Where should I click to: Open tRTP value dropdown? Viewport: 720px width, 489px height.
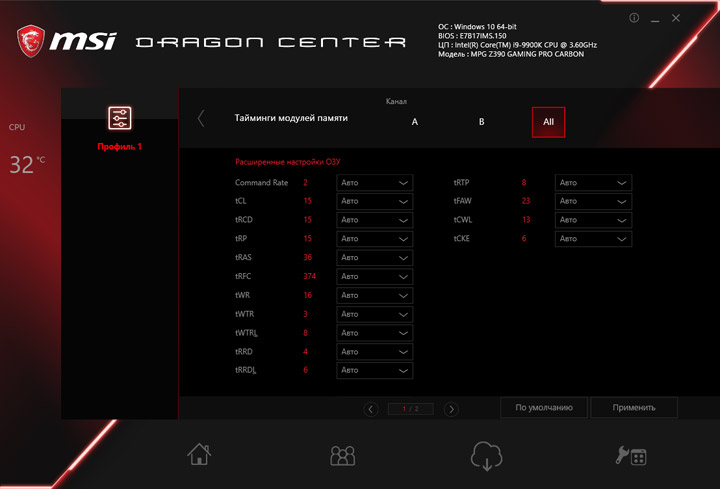[x=593, y=183]
